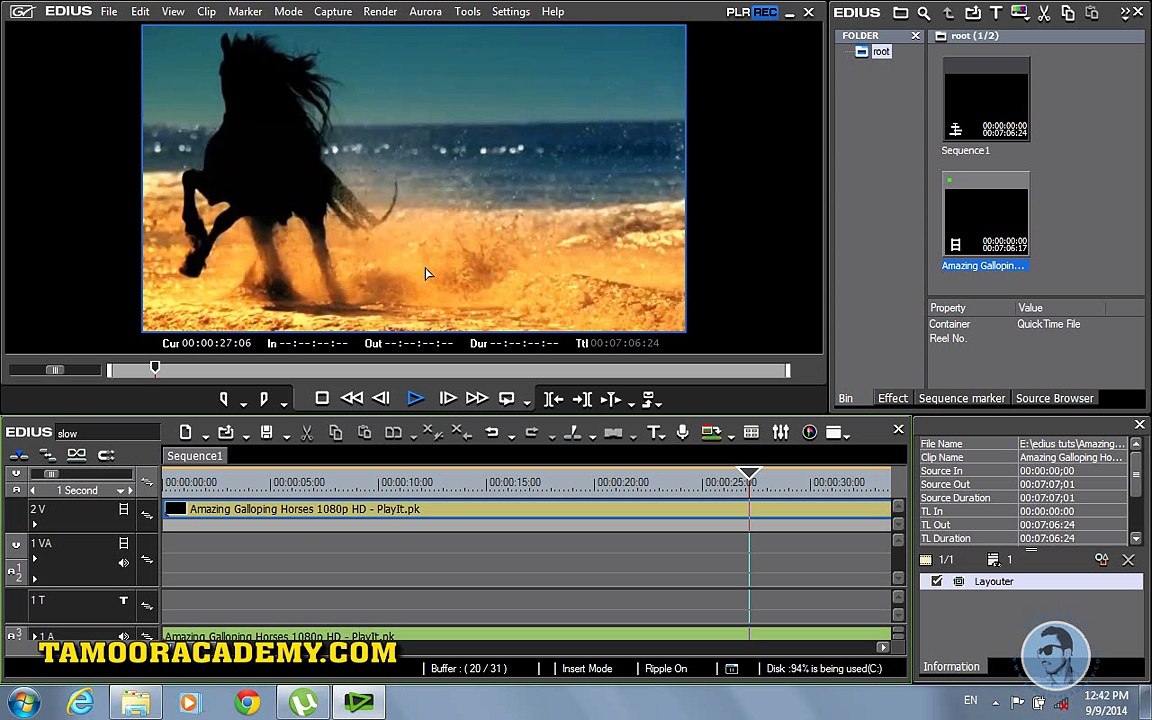
Task: Click the Set Out point icon
Action: click(264, 399)
